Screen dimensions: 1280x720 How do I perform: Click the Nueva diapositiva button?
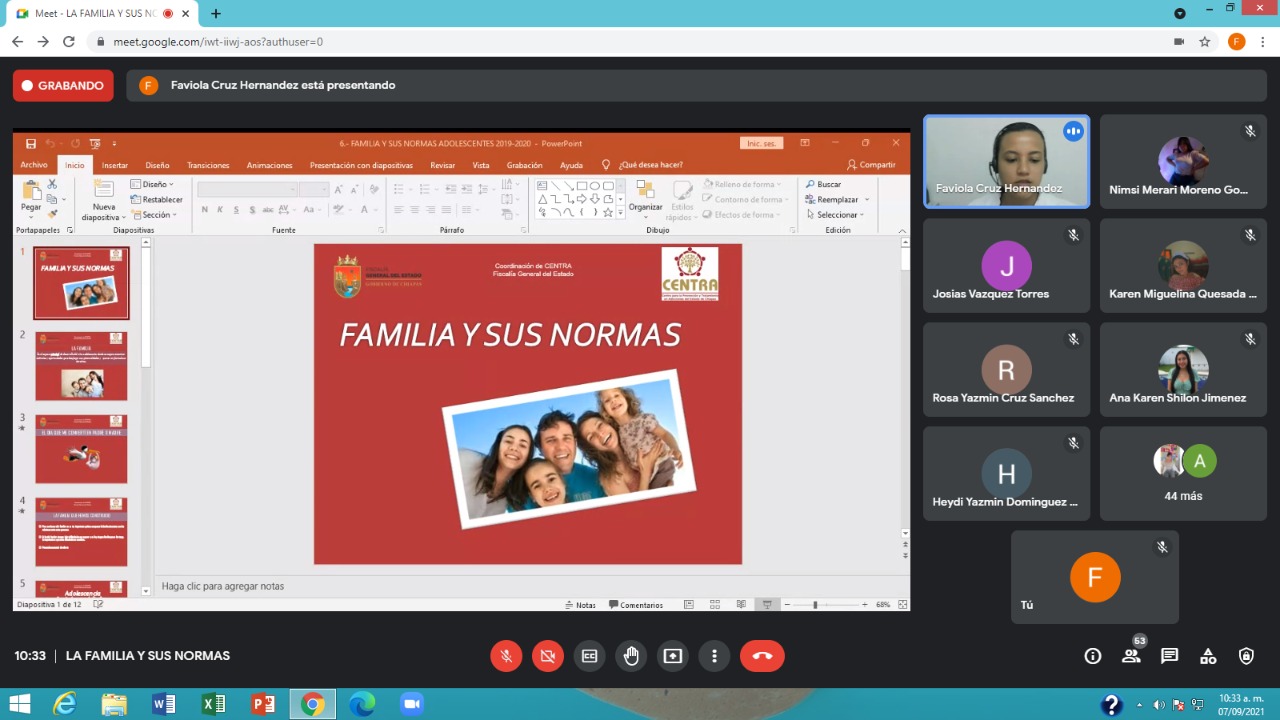point(104,199)
